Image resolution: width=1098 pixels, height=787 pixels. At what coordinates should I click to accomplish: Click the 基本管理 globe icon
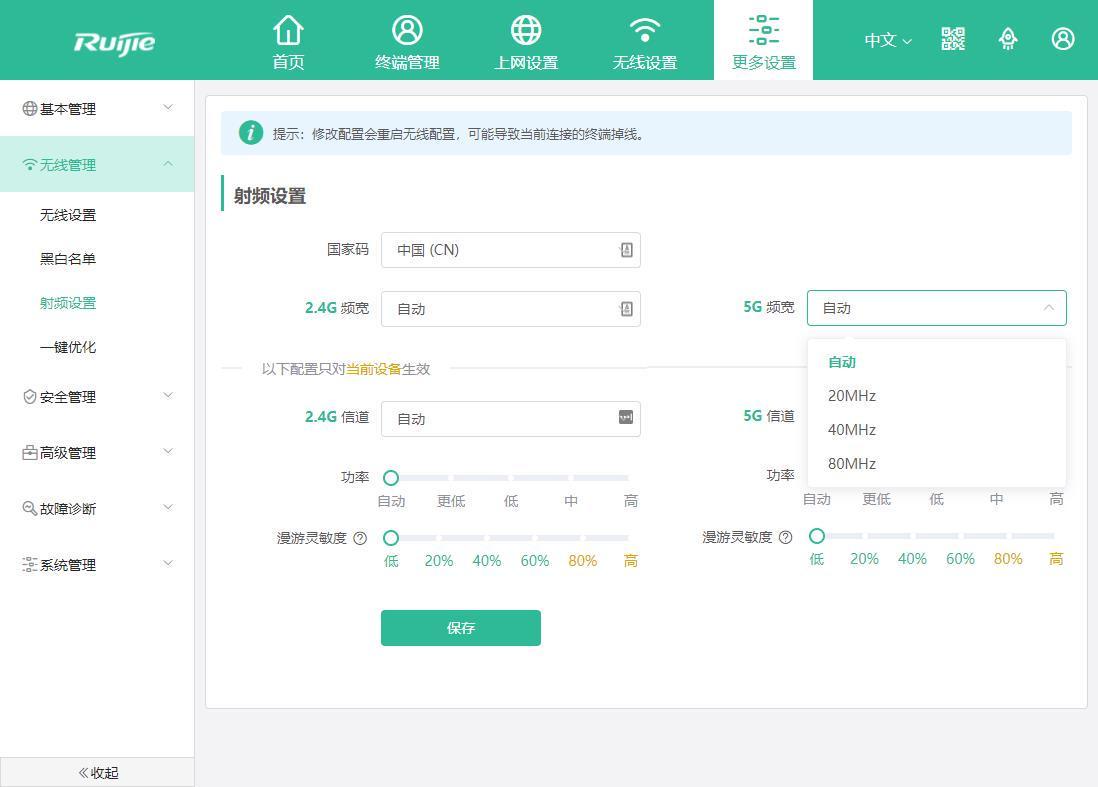pos(29,109)
